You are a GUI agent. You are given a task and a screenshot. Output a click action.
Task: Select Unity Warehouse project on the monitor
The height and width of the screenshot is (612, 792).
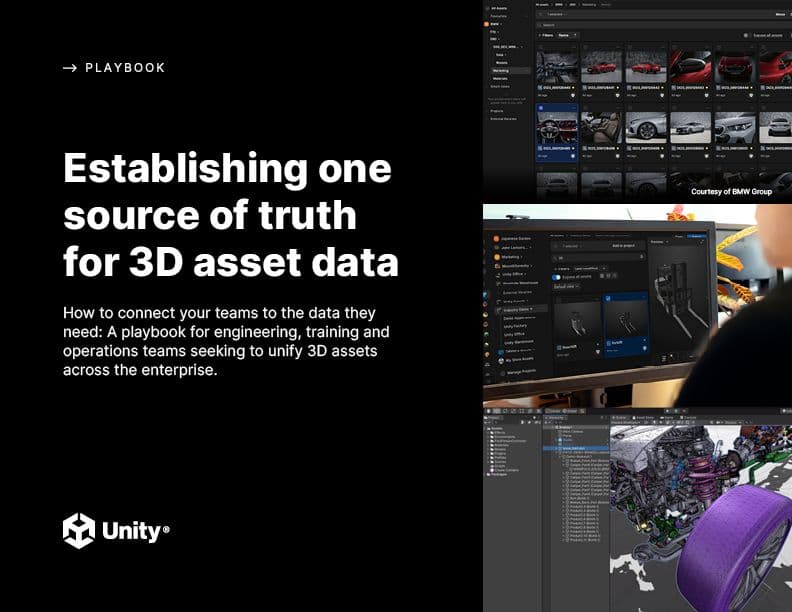point(519,341)
